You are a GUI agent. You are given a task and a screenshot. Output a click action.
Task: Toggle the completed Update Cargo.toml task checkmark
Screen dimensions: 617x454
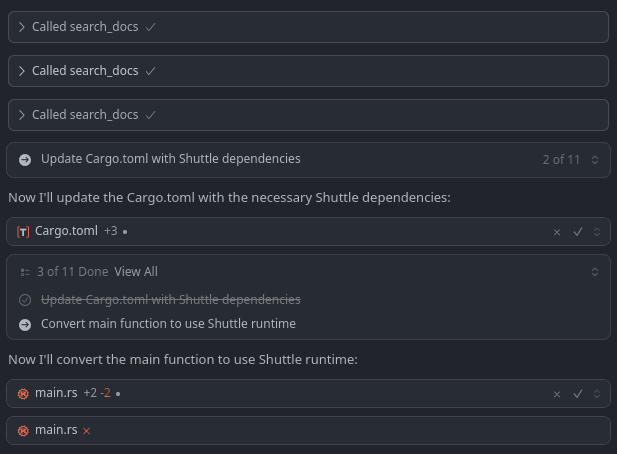[25, 299]
